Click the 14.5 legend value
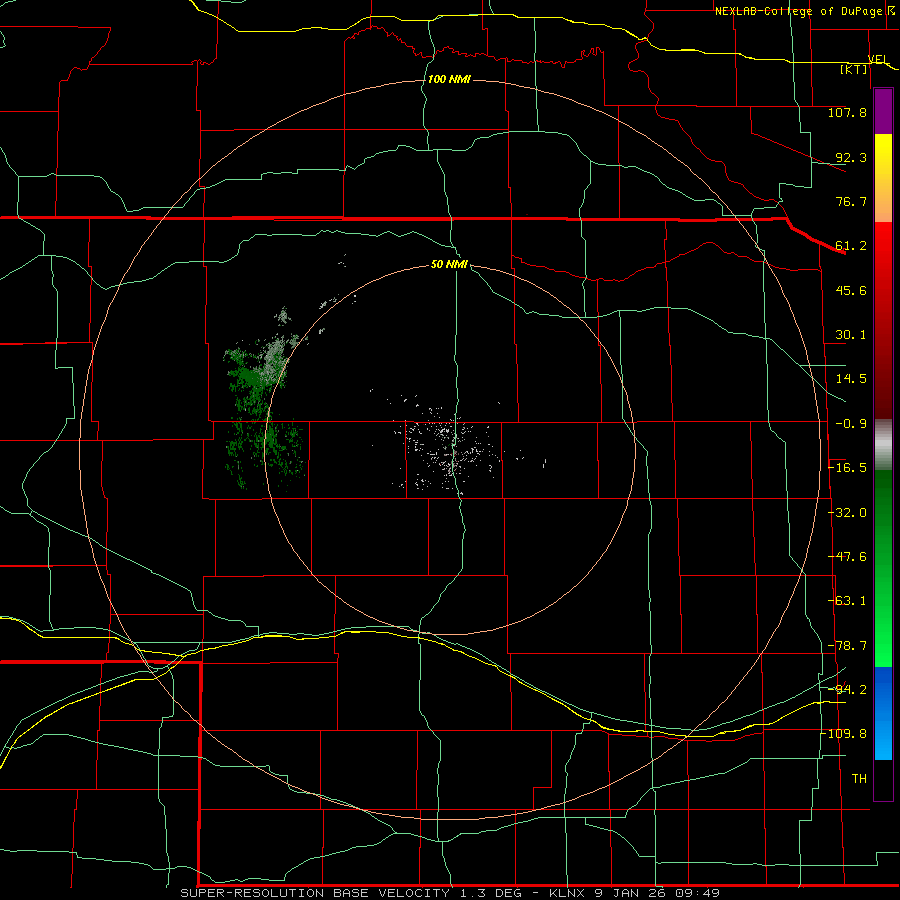Image resolution: width=900 pixels, height=900 pixels. click(851, 379)
